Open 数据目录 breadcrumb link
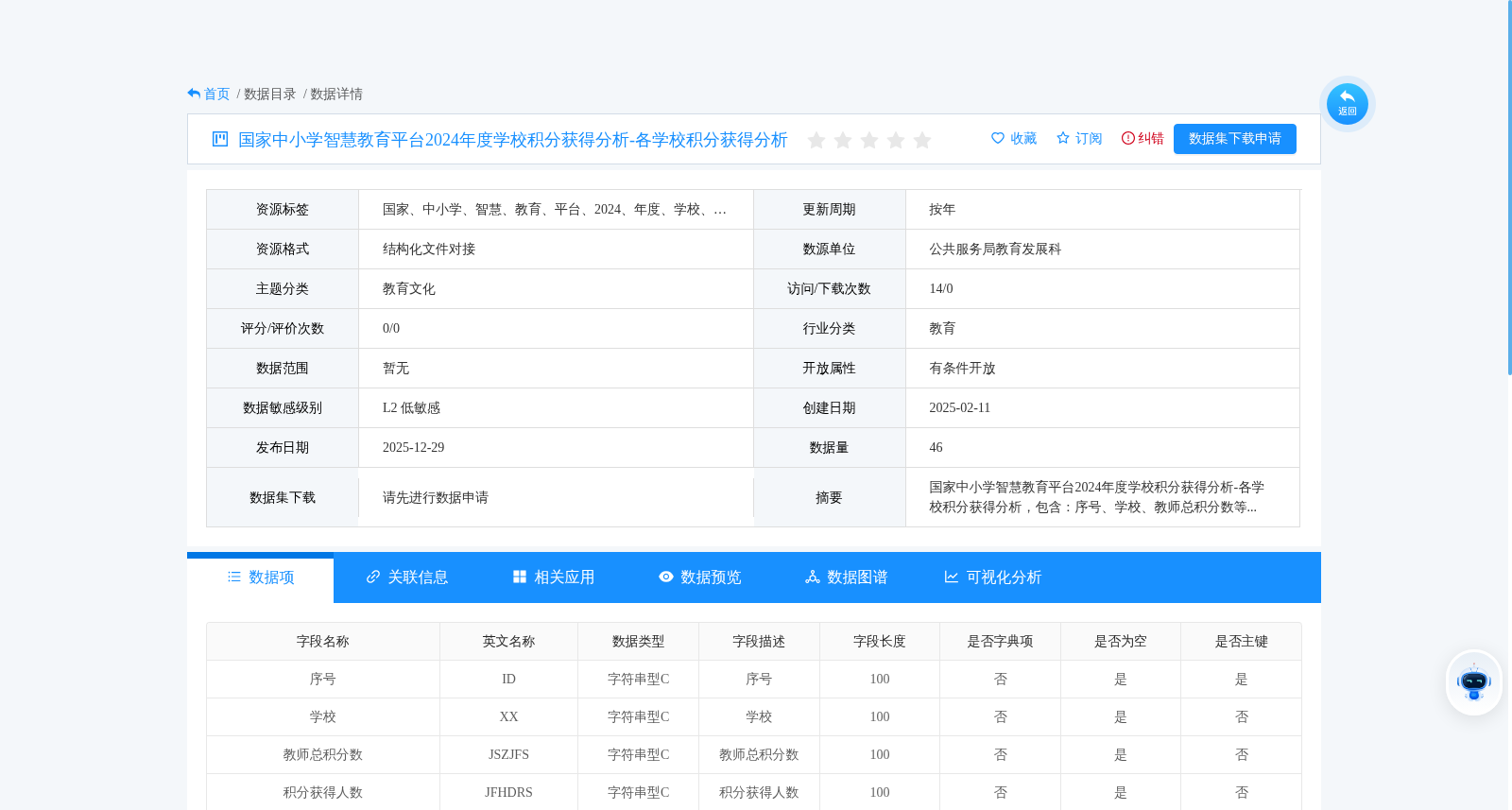The image size is (1512, 810). click(x=270, y=94)
